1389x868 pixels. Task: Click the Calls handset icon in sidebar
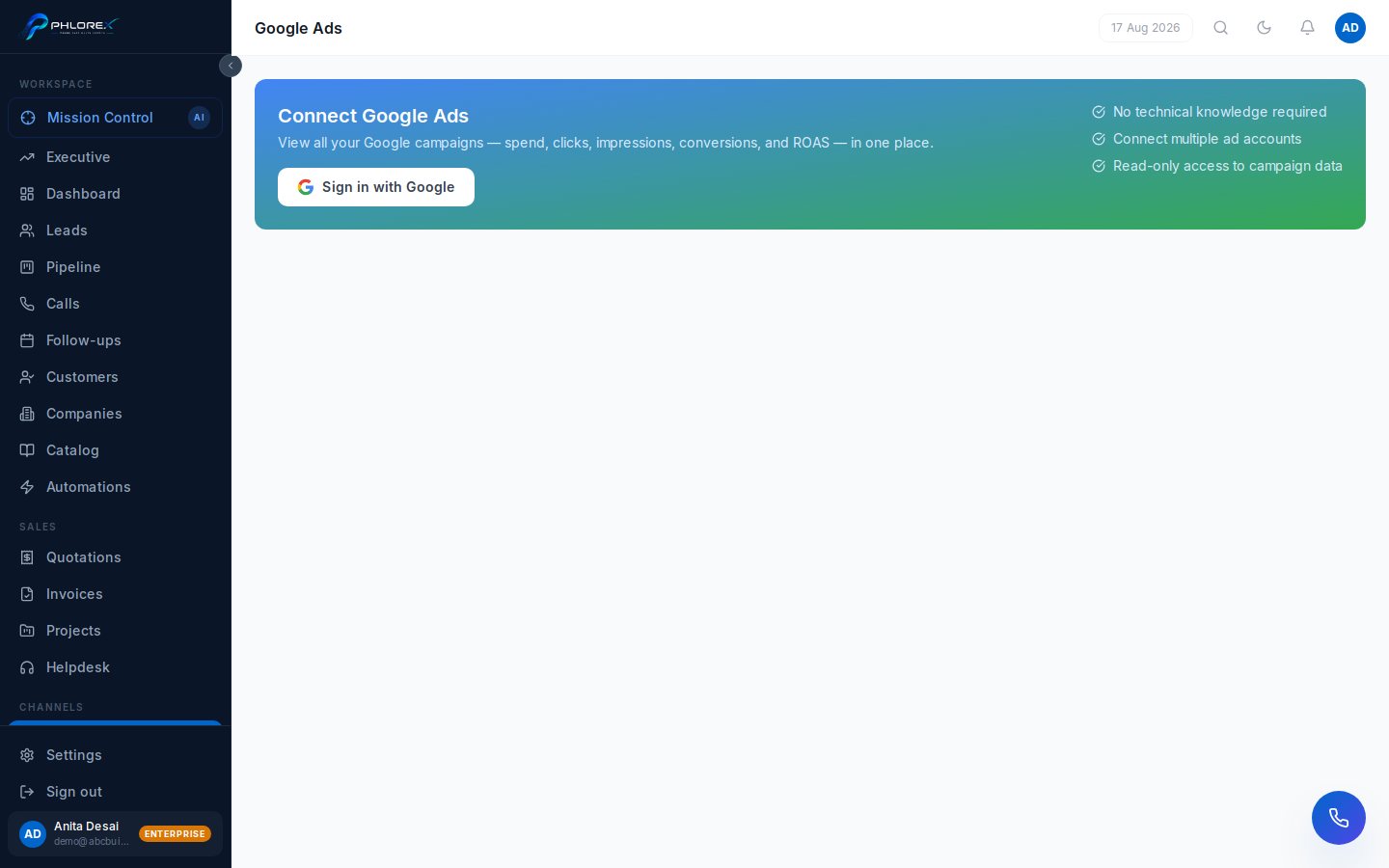pos(27,304)
